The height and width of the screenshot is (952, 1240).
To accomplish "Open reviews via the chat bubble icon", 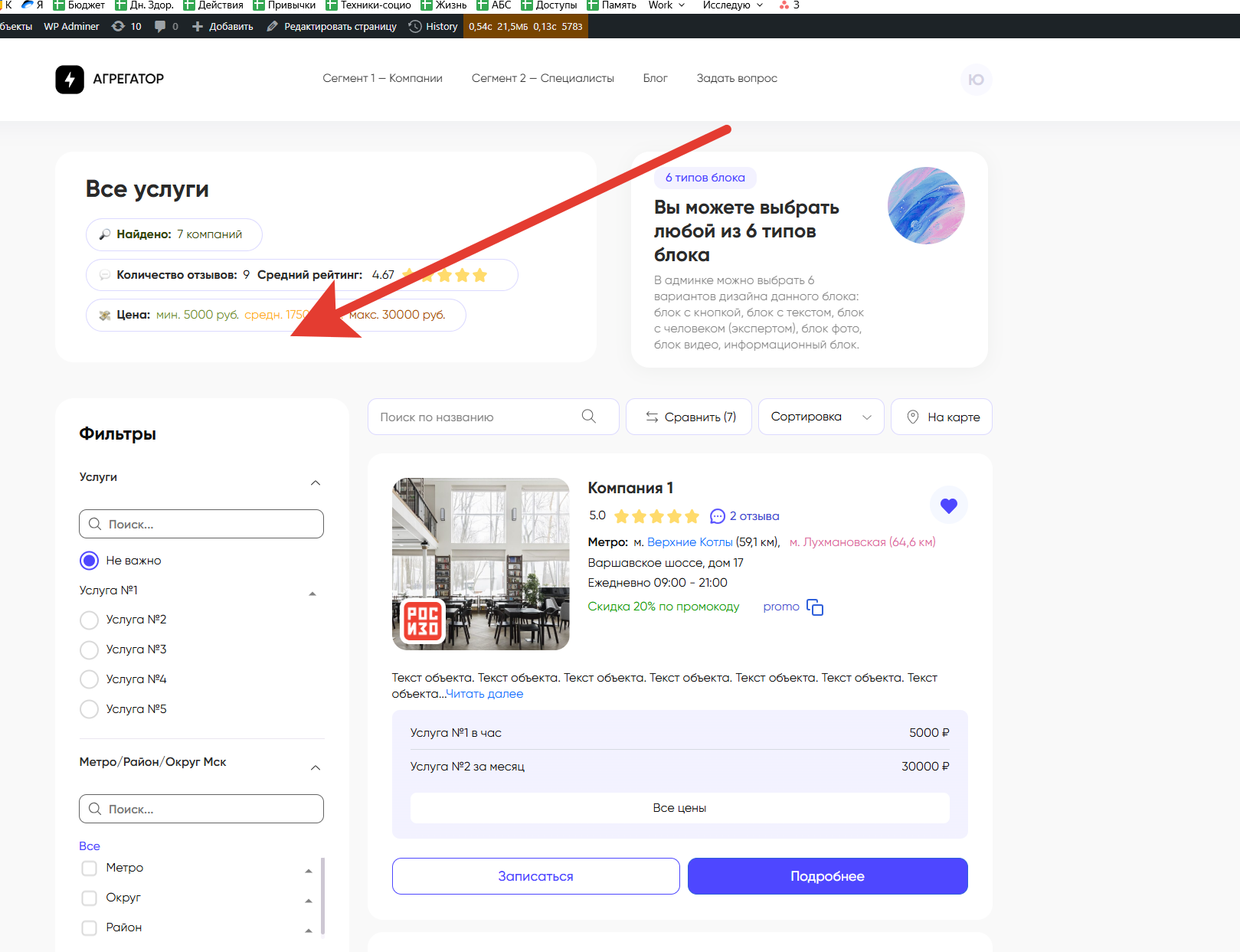I will point(717,516).
